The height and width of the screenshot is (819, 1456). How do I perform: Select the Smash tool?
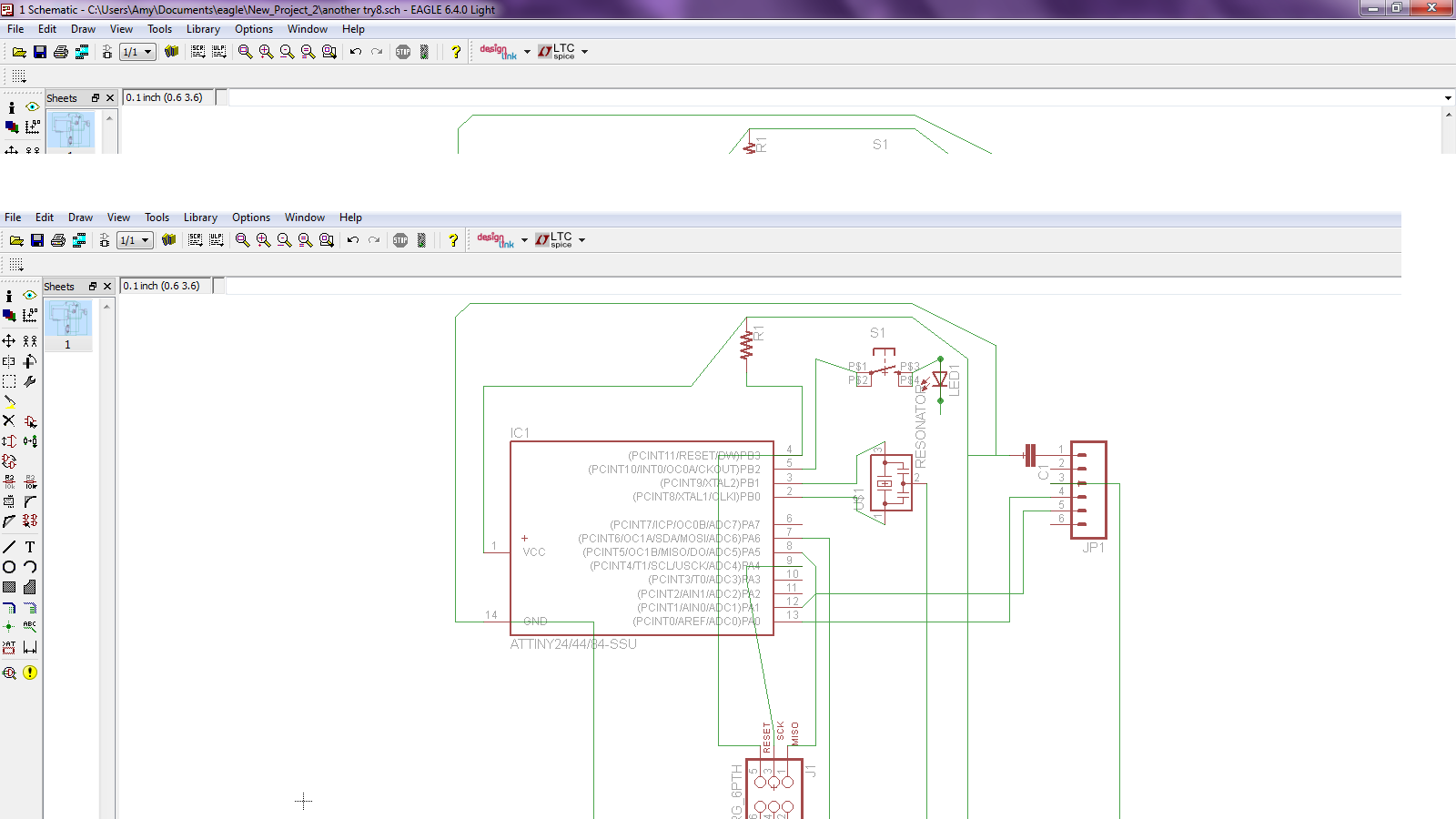[9, 501]
